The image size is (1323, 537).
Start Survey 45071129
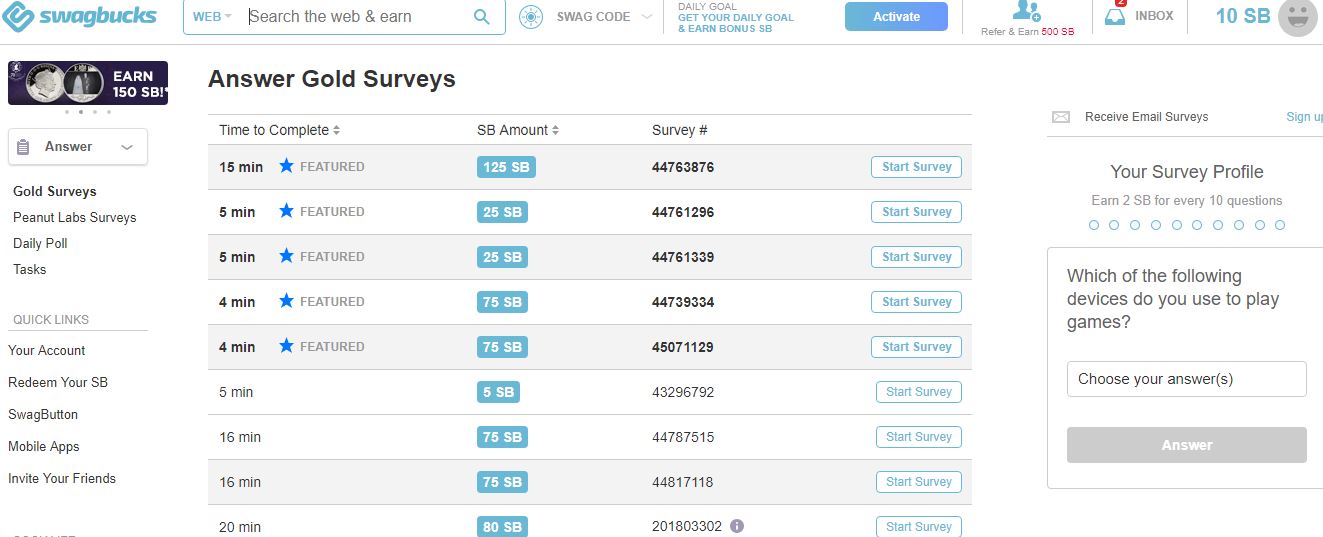point(916,347)
